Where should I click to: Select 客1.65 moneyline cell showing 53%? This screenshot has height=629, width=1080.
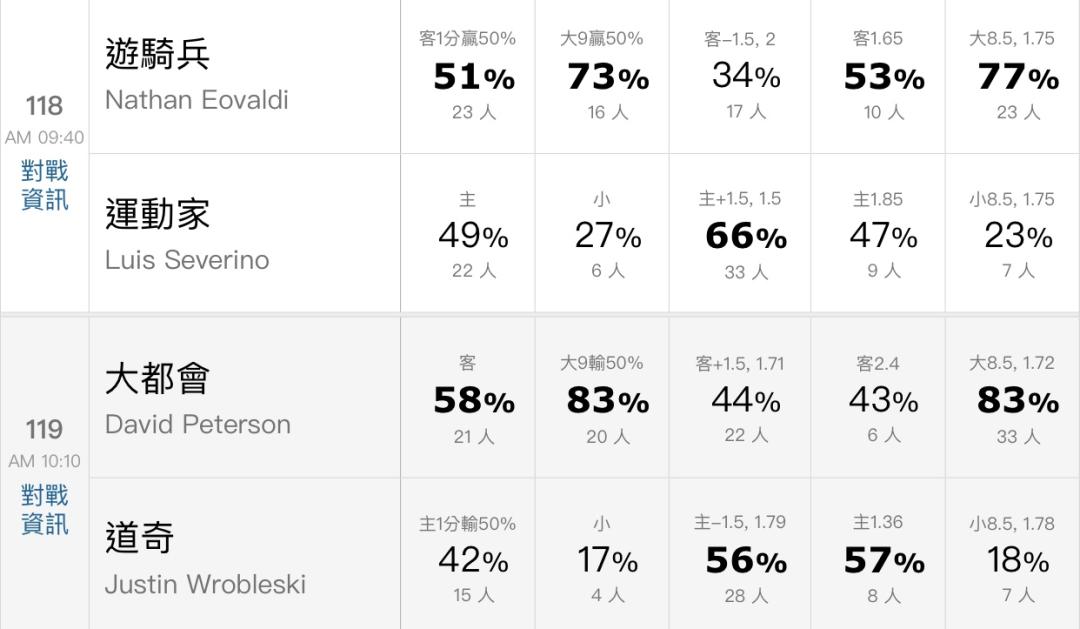(878, 76)
